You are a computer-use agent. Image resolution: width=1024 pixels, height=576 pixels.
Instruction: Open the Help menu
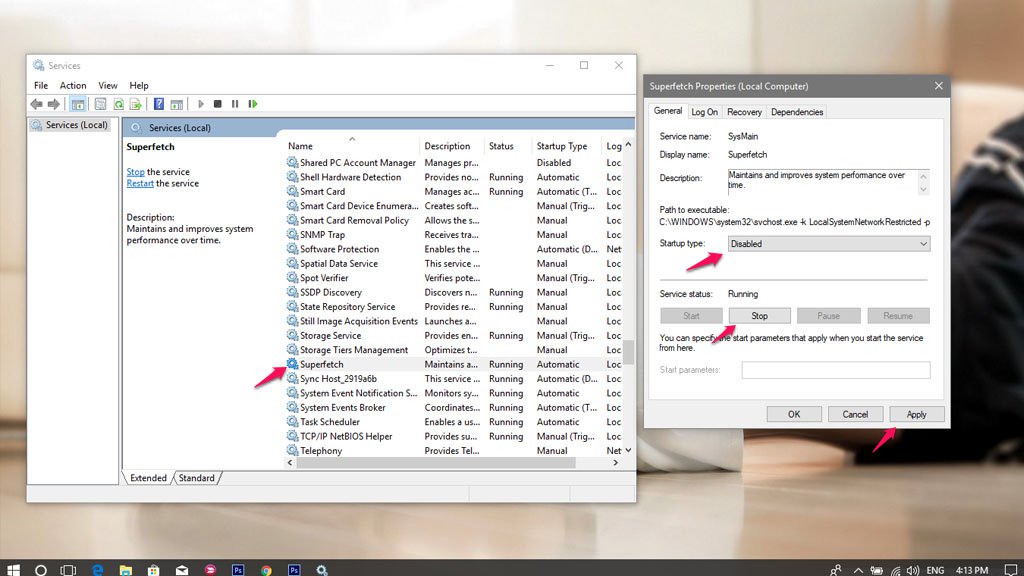(138, 86)
